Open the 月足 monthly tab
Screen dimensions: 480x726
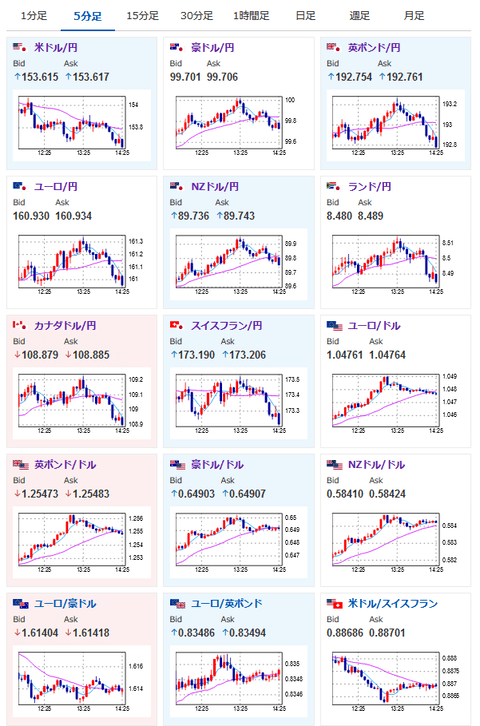(x=414, y=16)
